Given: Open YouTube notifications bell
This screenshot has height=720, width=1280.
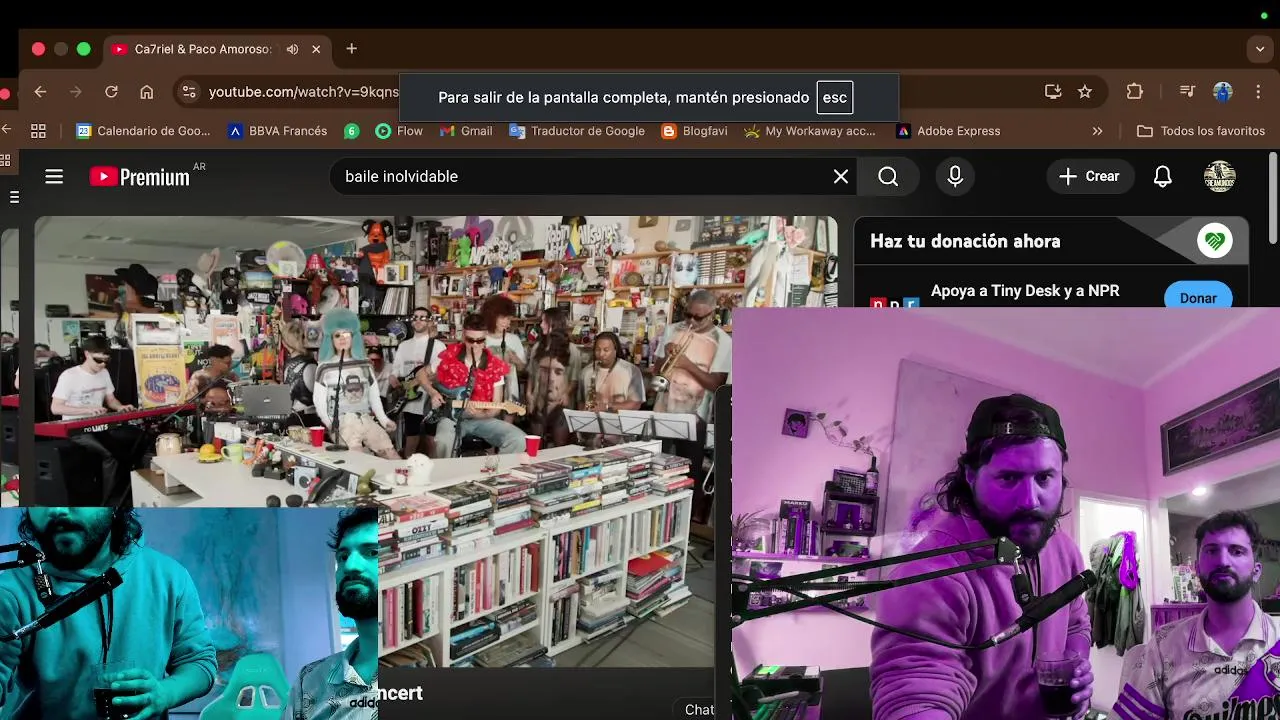Looking at the screenshot, I should (1162, 177).
